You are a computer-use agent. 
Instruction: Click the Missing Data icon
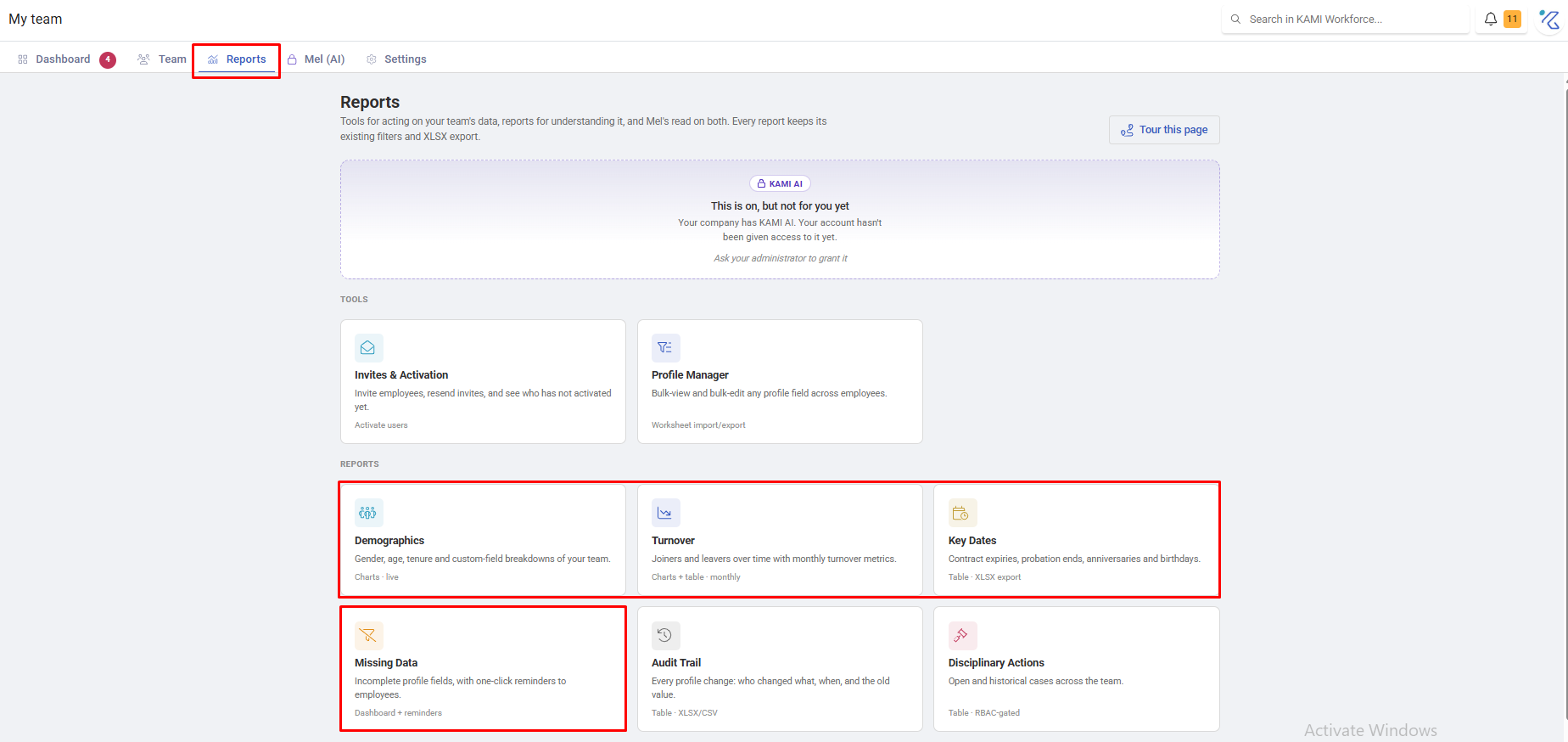(368, 635)
